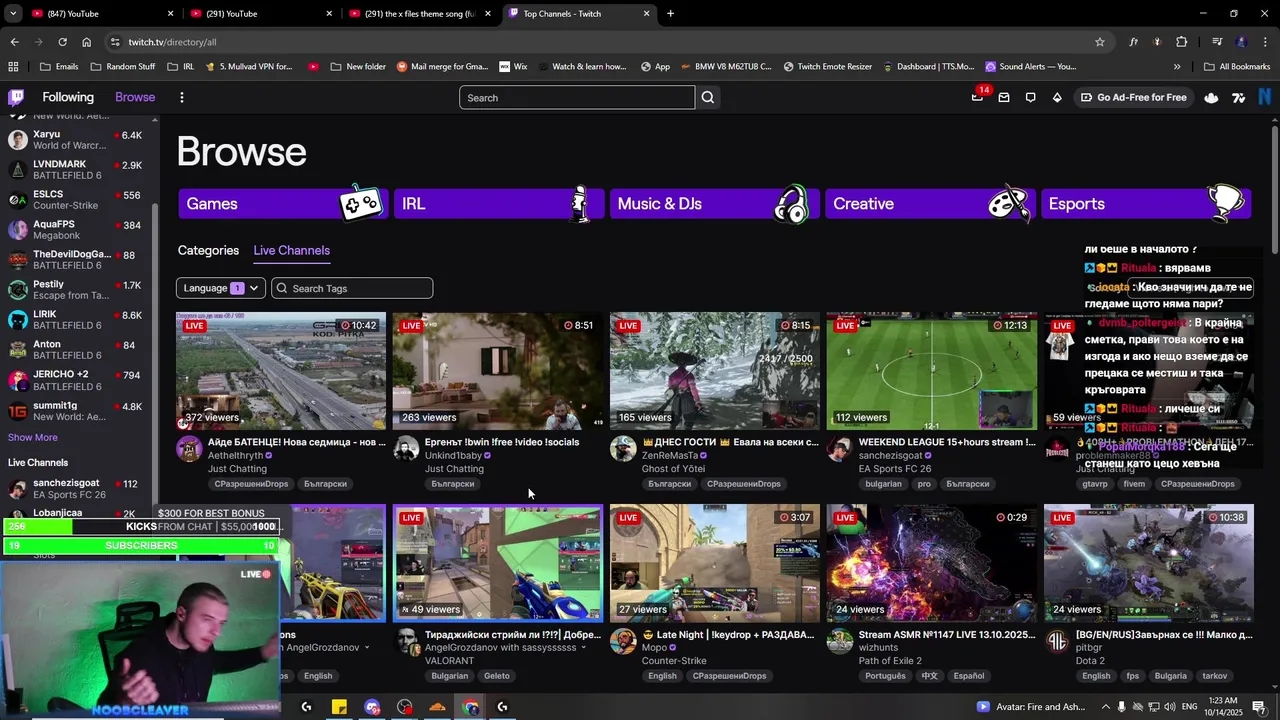Open the Chrome profile avatar
1280x720 pixels.
[1241, 42]
